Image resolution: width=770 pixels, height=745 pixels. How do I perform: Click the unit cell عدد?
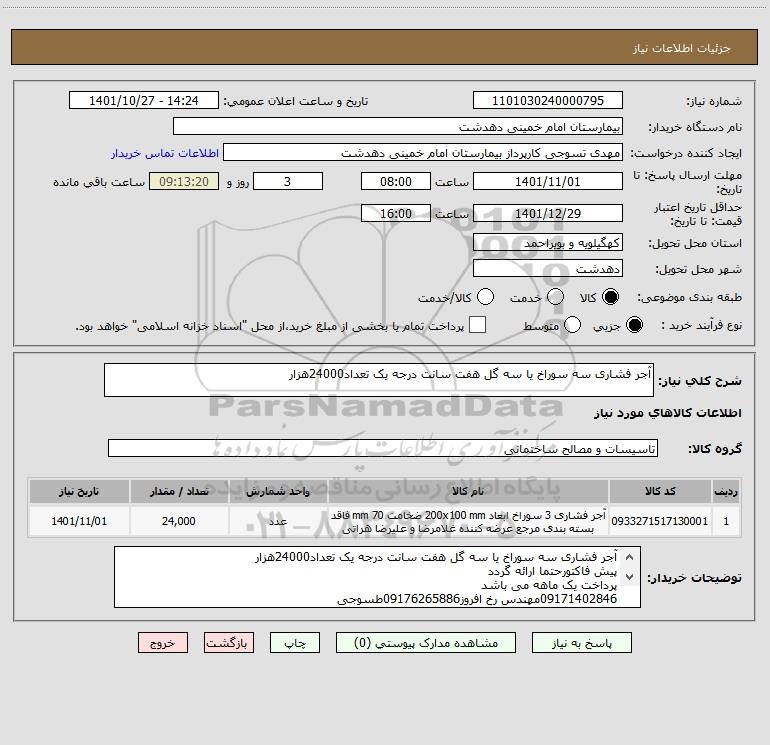278,521
